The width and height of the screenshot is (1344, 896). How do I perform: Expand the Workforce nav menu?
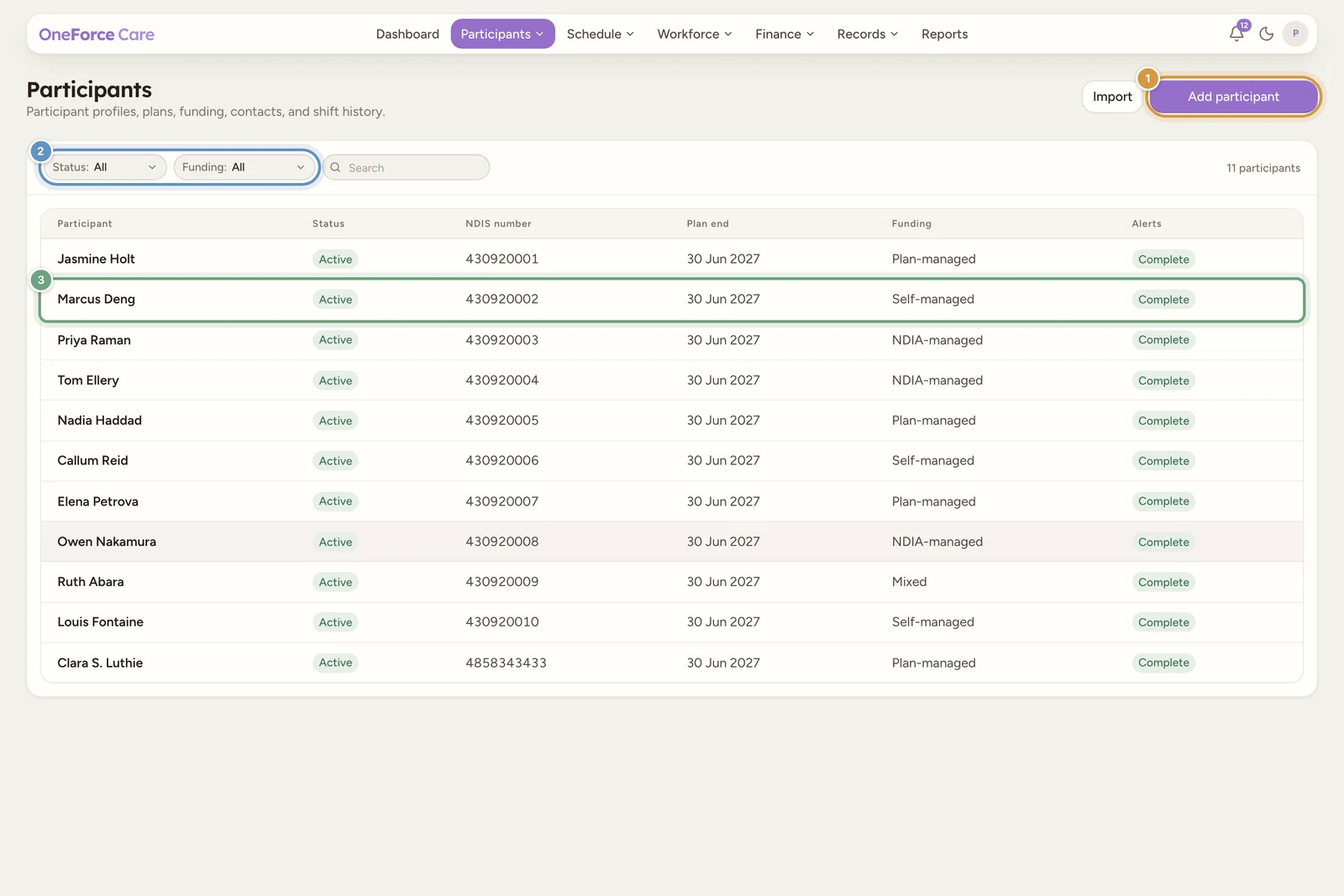(x=695, y=34)
